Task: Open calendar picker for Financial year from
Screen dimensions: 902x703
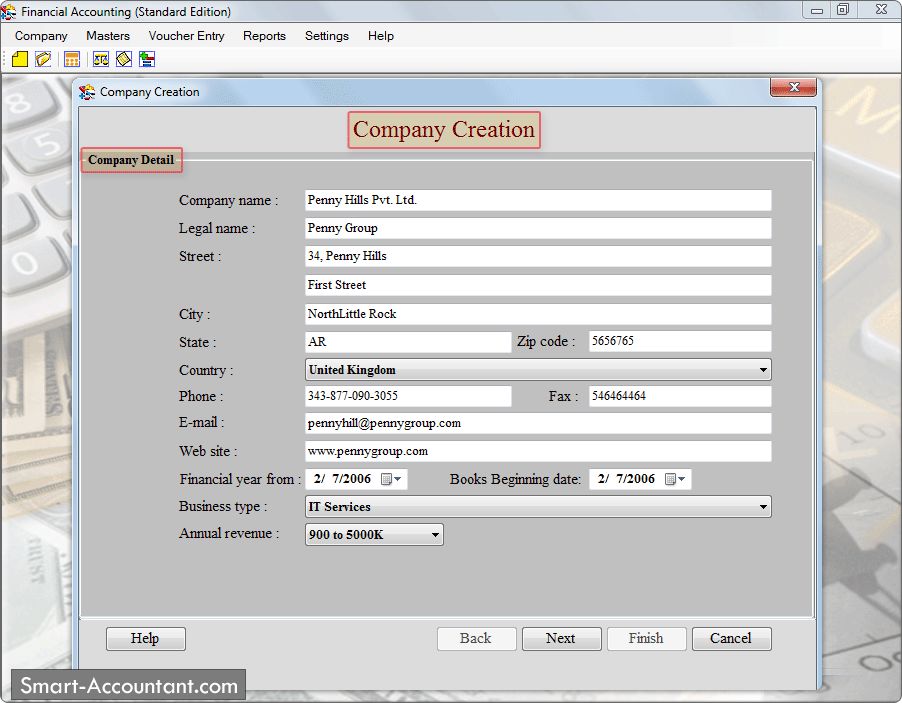Action: coord(391,479)
